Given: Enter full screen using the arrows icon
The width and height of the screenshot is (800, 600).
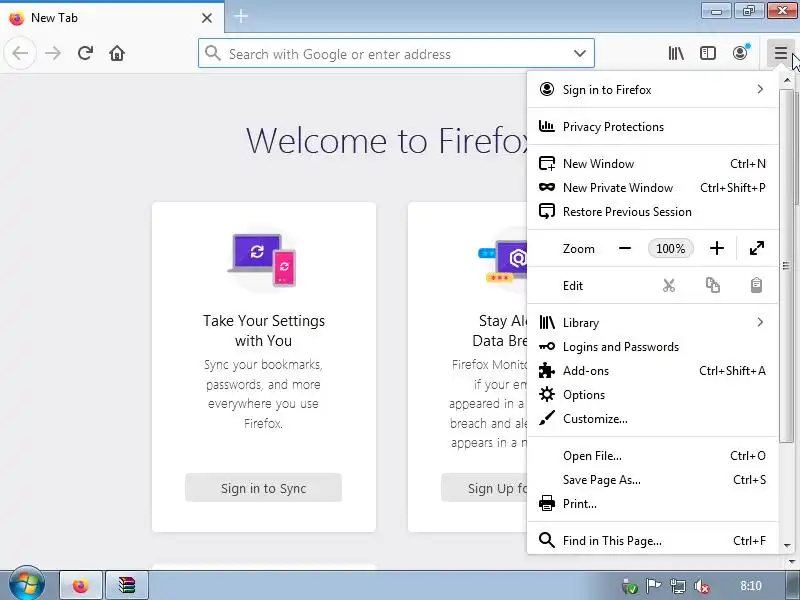Looking at the screenshot, I should (757, 248).
